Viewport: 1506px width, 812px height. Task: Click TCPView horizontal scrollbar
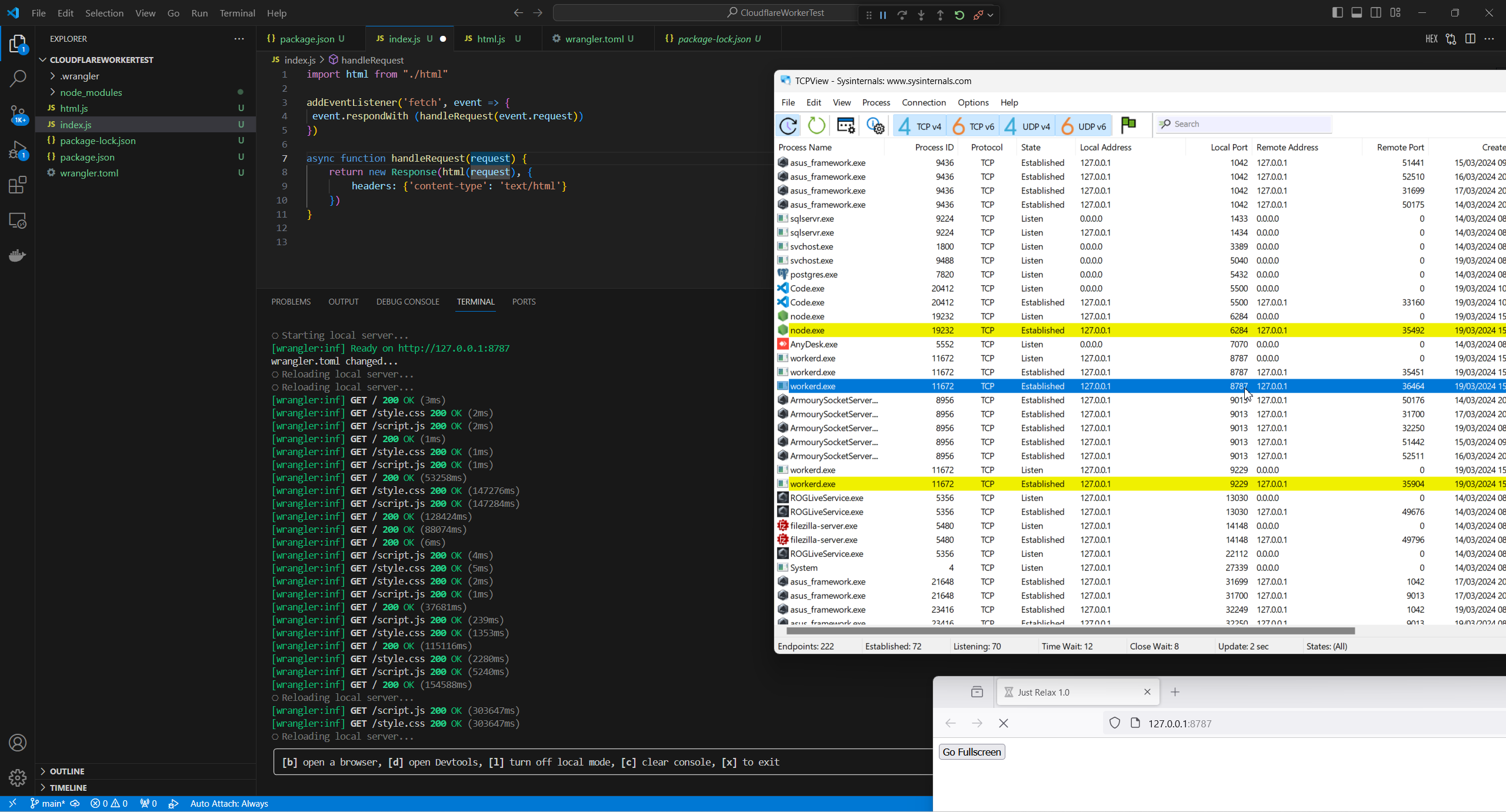[x=1069, y=631]
